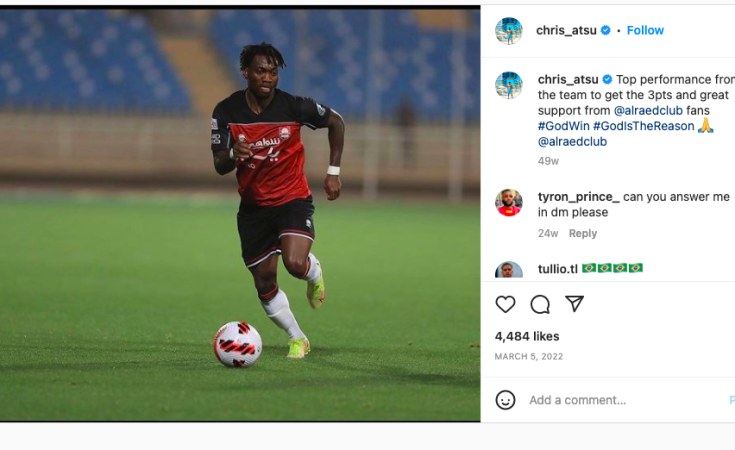The height and width of the screenshot is (450, 735).
Task: Reply to tyron_prince_ comment
Action: point(583,233)
